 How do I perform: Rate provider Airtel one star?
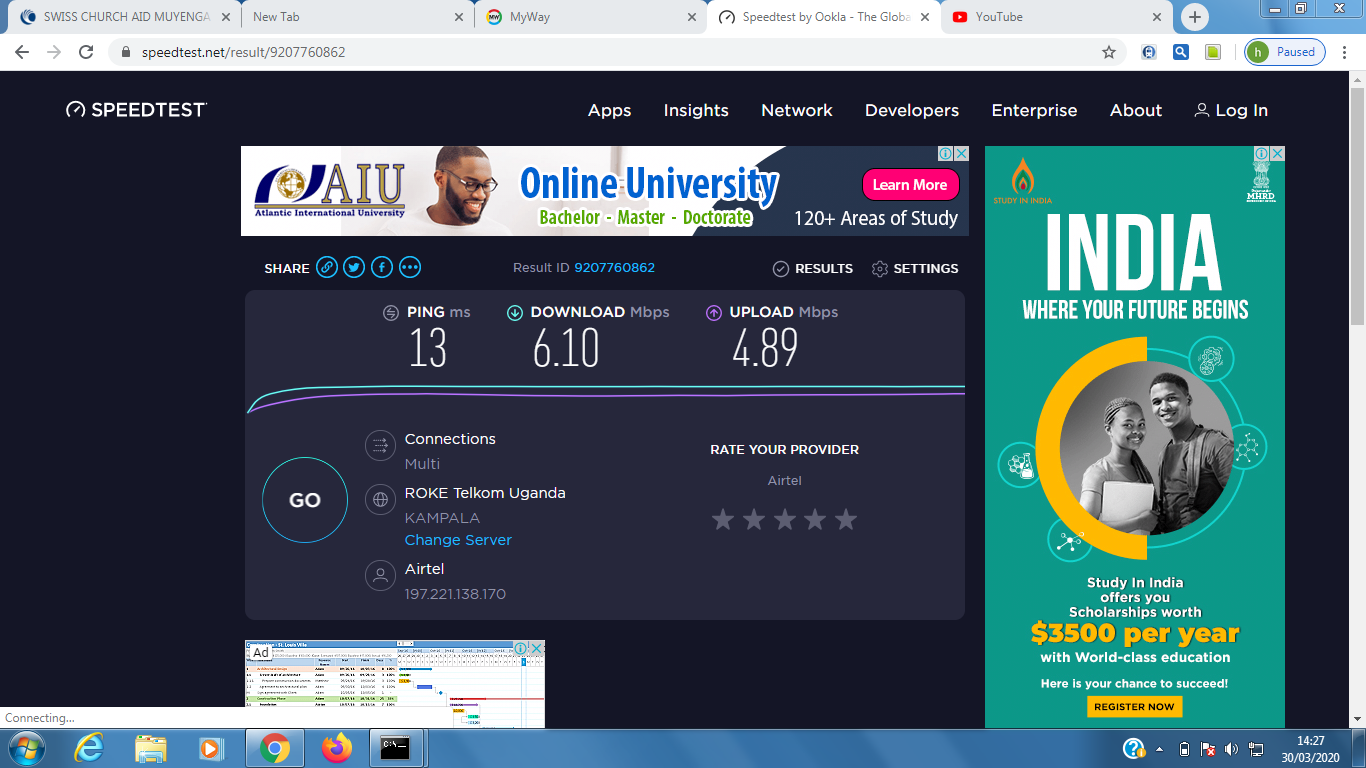coord(722,519)
